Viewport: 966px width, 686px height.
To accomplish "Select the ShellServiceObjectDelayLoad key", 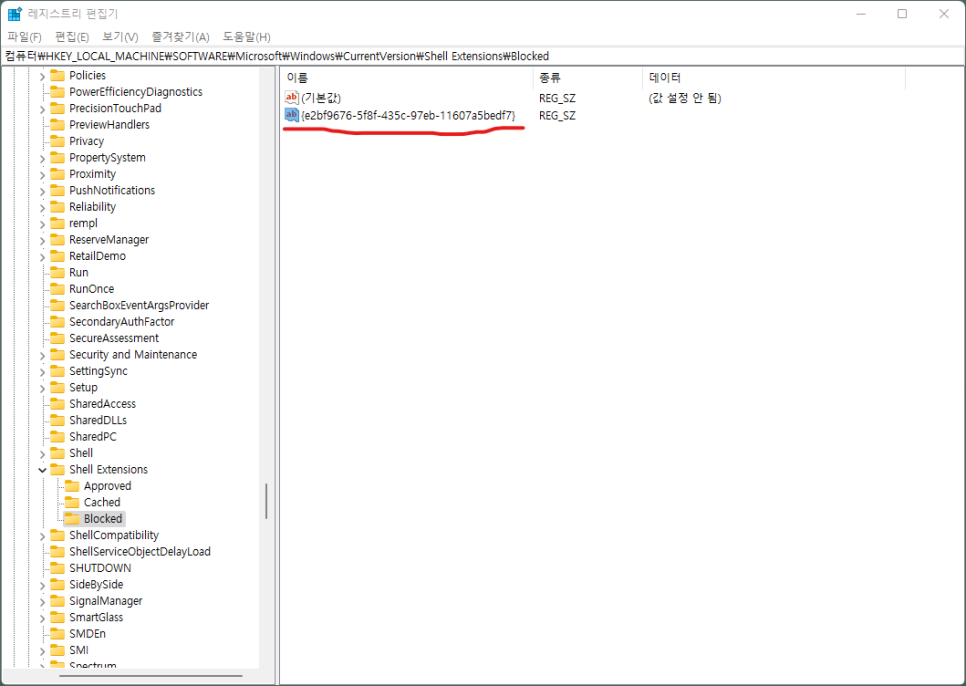I will pos(140,552).
